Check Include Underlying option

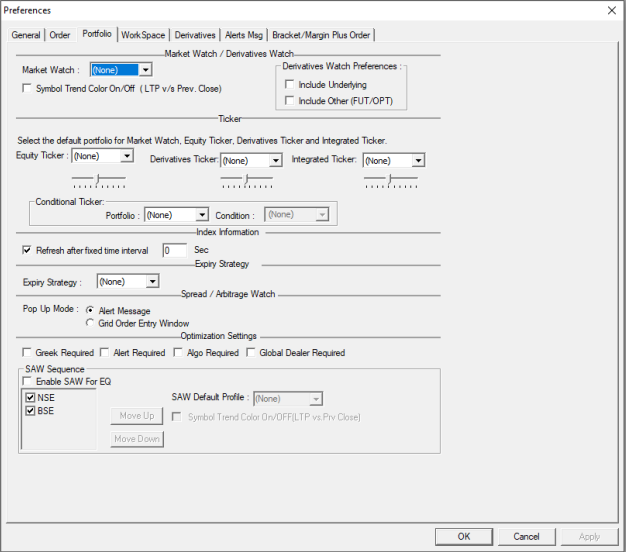point(290,85)
